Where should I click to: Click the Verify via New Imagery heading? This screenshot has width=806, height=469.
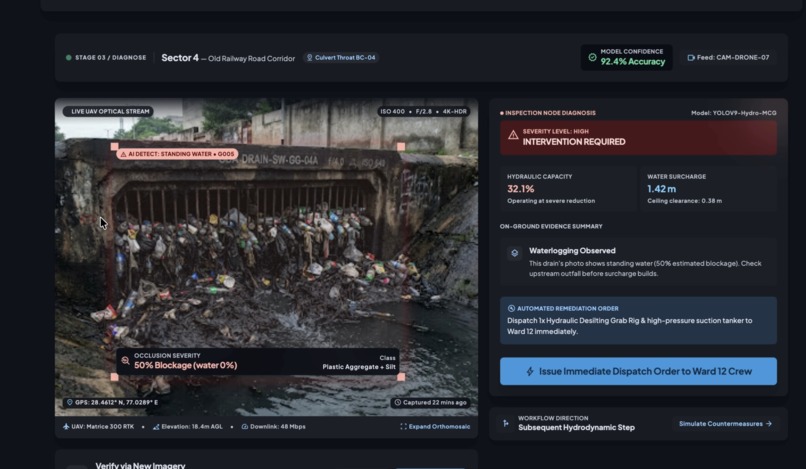point(140,465)
